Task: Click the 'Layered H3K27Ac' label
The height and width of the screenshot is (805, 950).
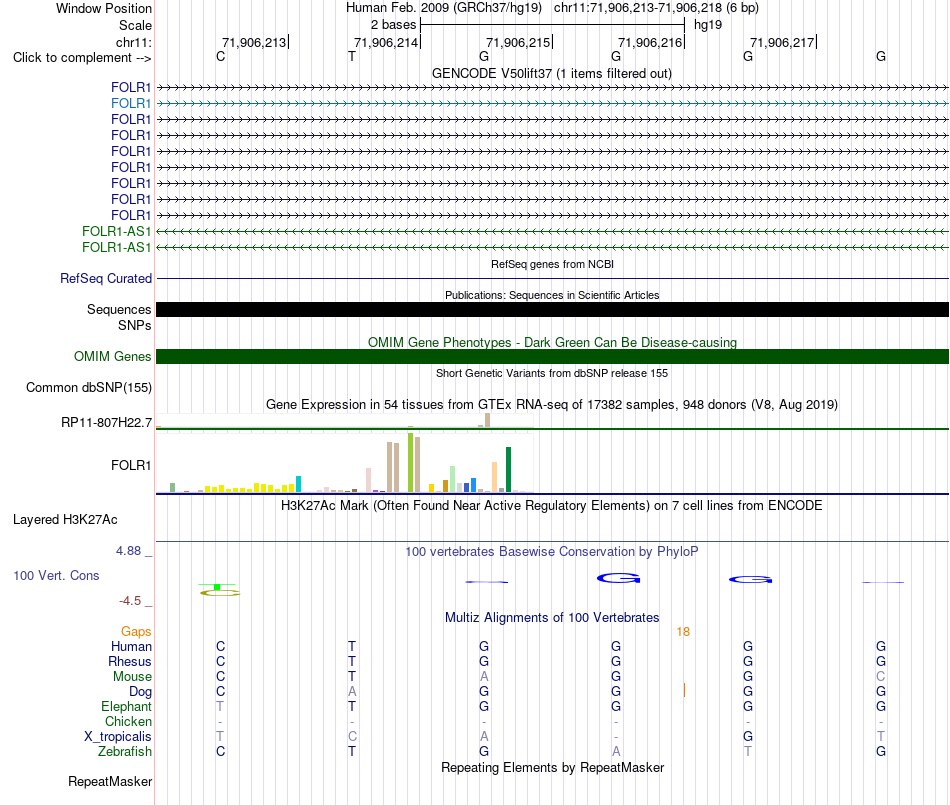Action: pyautogui.click(x=65, y=520)
